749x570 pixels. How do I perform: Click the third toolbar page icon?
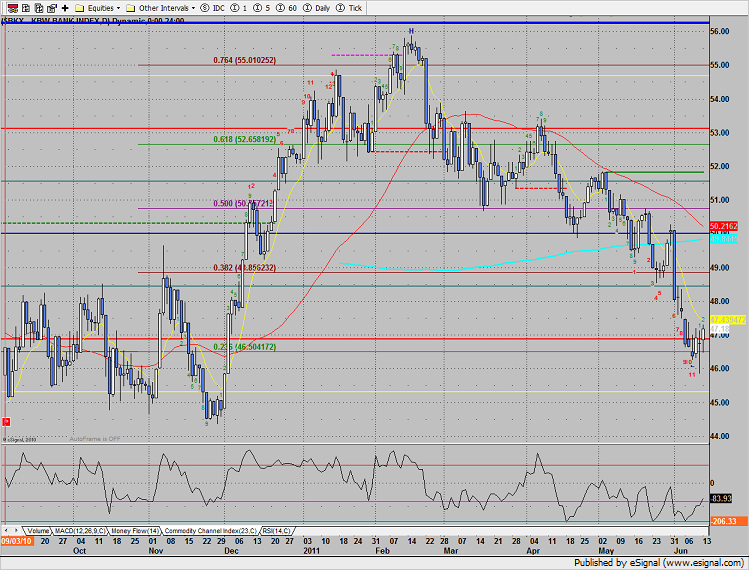[x=39, y=8]
